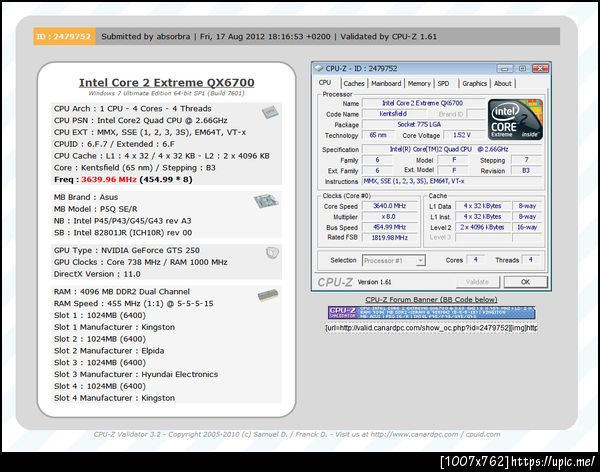Screen dimensions: 600x472
Task: Click the CPU-Z Validator copyright footer text
Action: (297, 434)
